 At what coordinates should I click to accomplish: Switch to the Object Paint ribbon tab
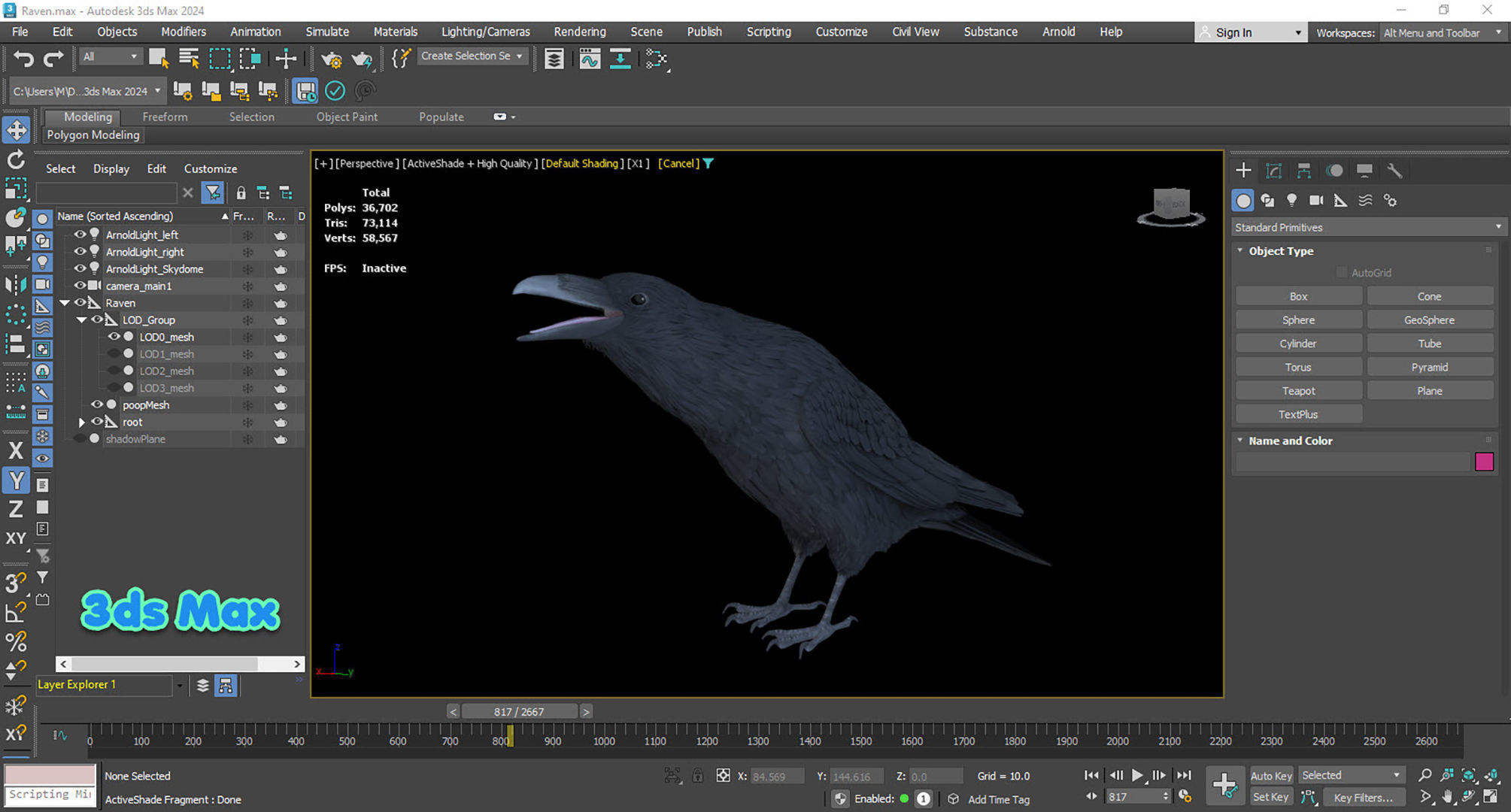[347, 117]
